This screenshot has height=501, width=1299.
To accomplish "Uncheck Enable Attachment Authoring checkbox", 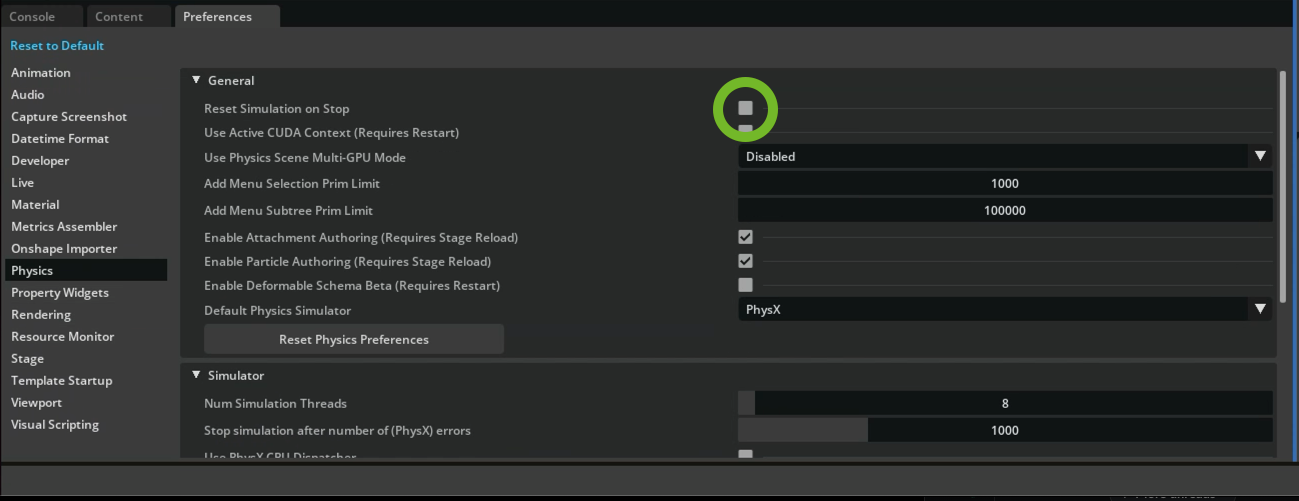I will coord(745,237).
